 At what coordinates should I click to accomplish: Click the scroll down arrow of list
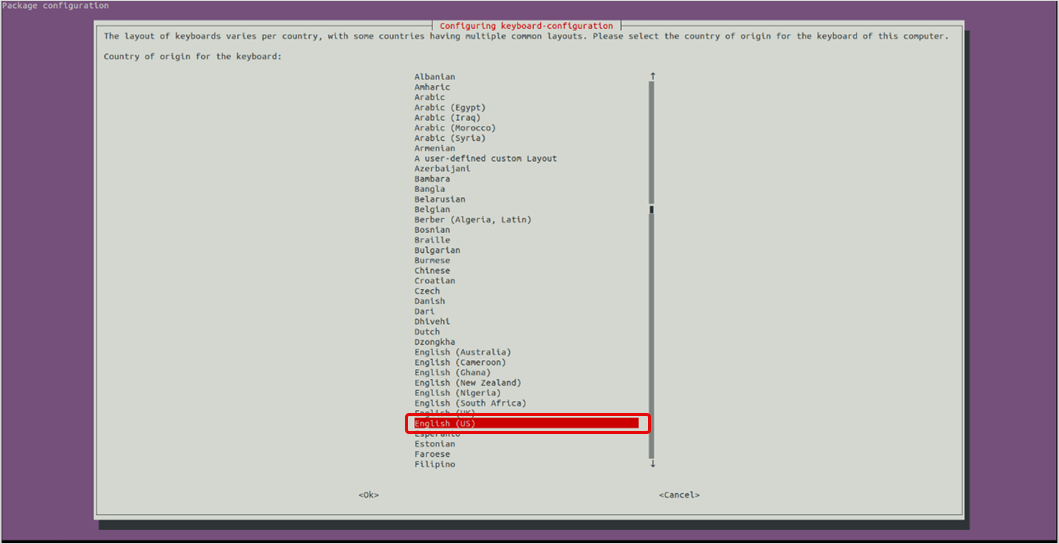[x=652, y=464]
